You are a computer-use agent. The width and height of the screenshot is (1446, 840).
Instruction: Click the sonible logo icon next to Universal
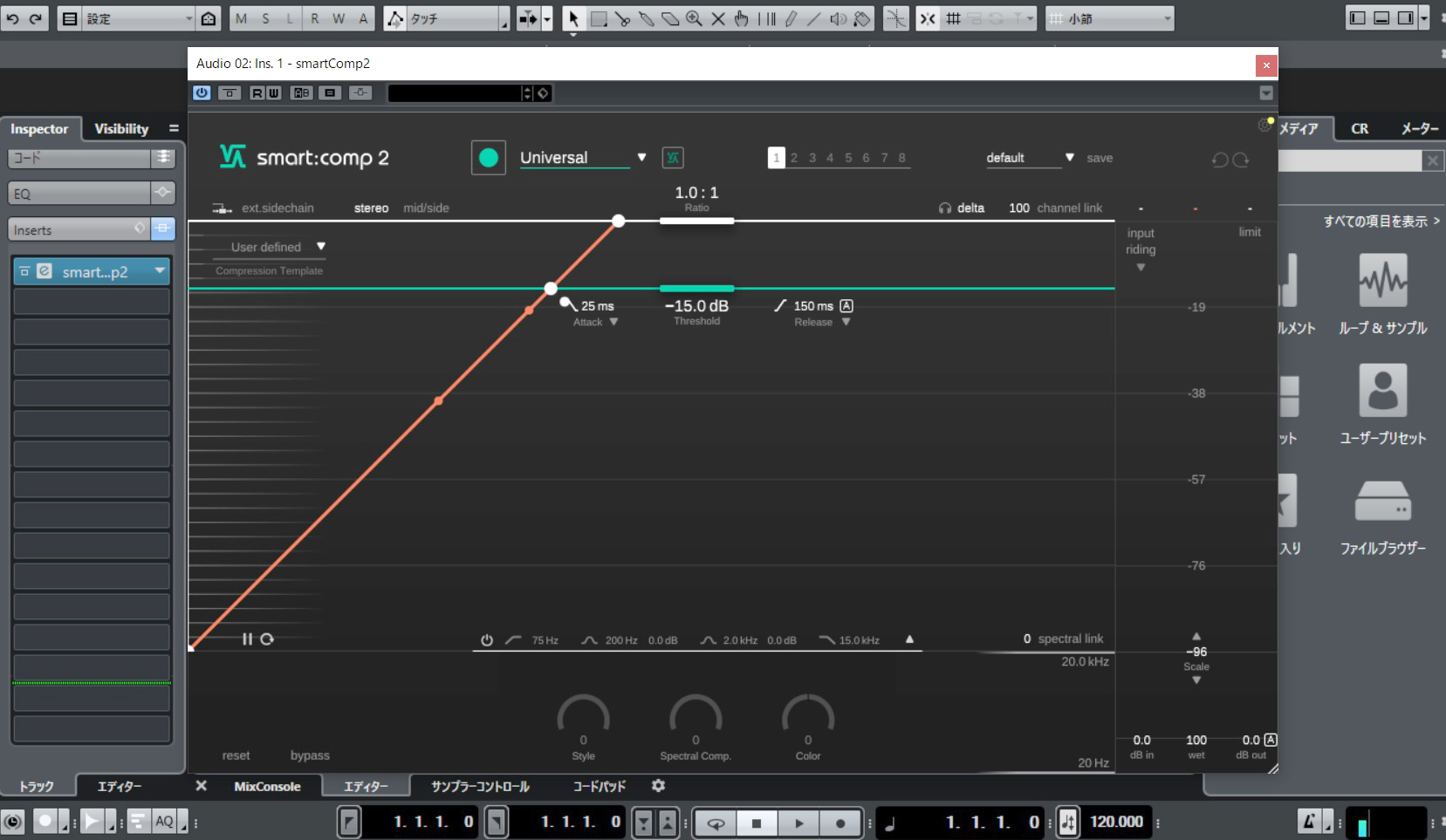tap(673, 158)
